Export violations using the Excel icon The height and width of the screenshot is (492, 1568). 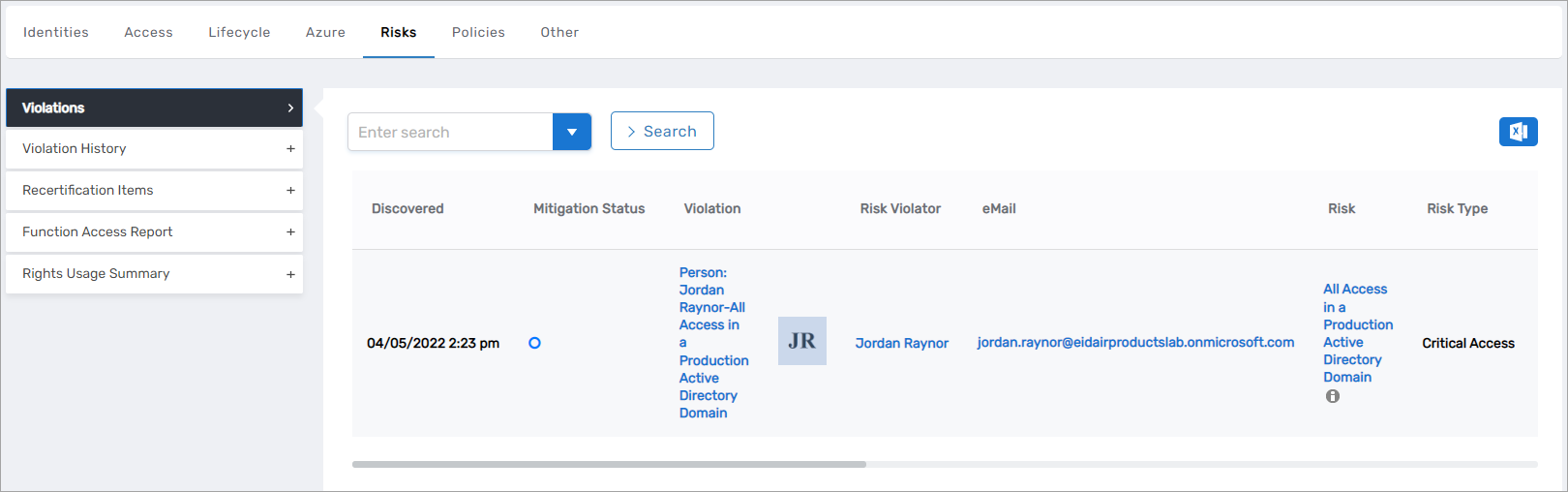coord(1518,132)
